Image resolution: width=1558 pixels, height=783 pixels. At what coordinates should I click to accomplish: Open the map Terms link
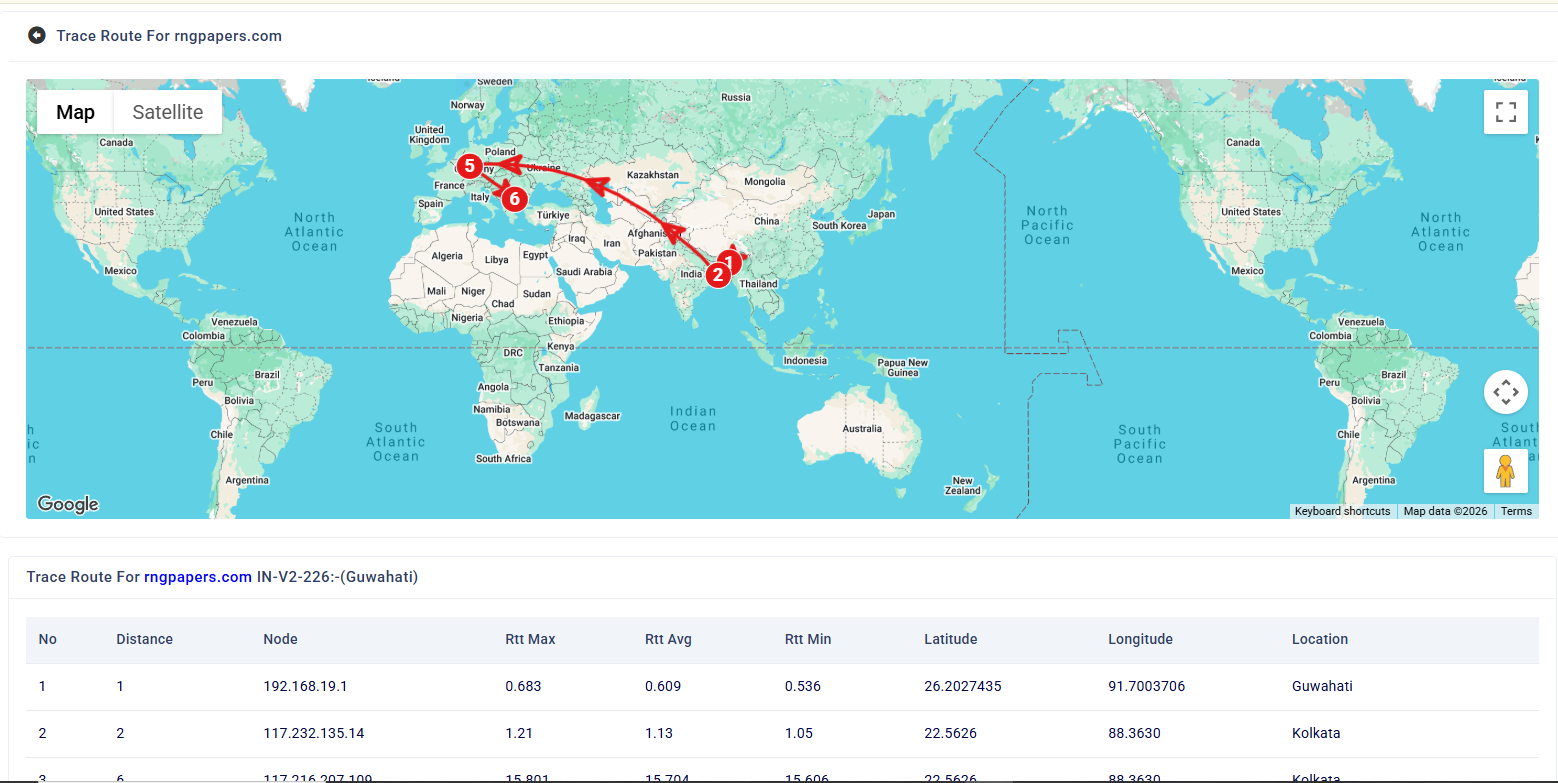coord(1516,511)
